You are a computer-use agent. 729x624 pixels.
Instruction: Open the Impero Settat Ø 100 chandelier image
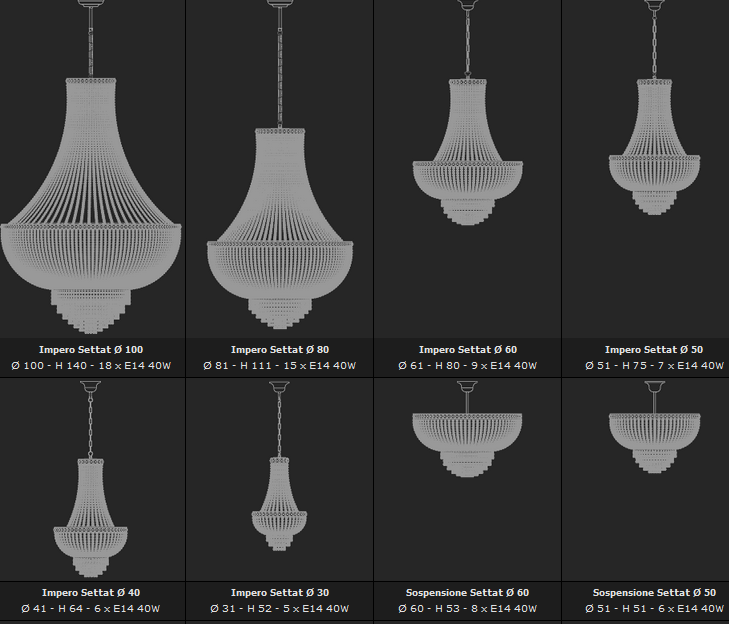click(x=92, y=168)
